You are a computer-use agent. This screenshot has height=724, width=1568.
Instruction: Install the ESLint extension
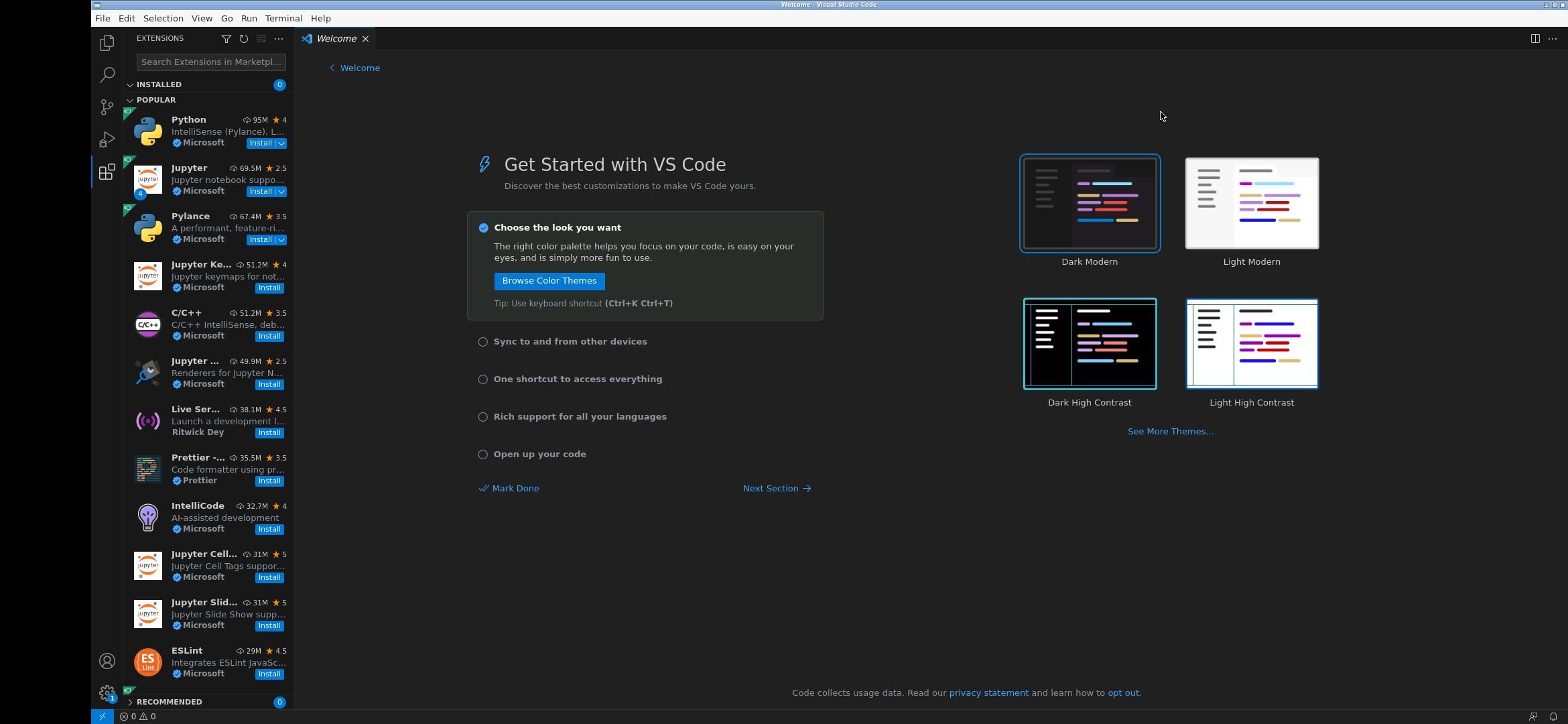tap(269, 674)
